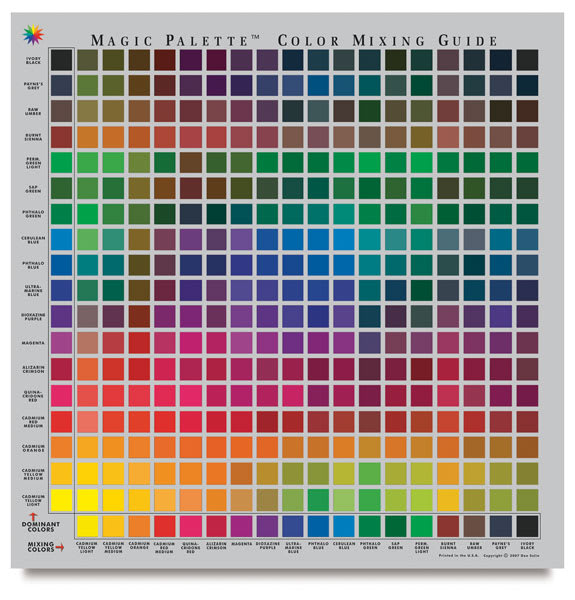Pick the Raw Umber mixing row swatch
The image size is (575, 600).
pos(474,526)
